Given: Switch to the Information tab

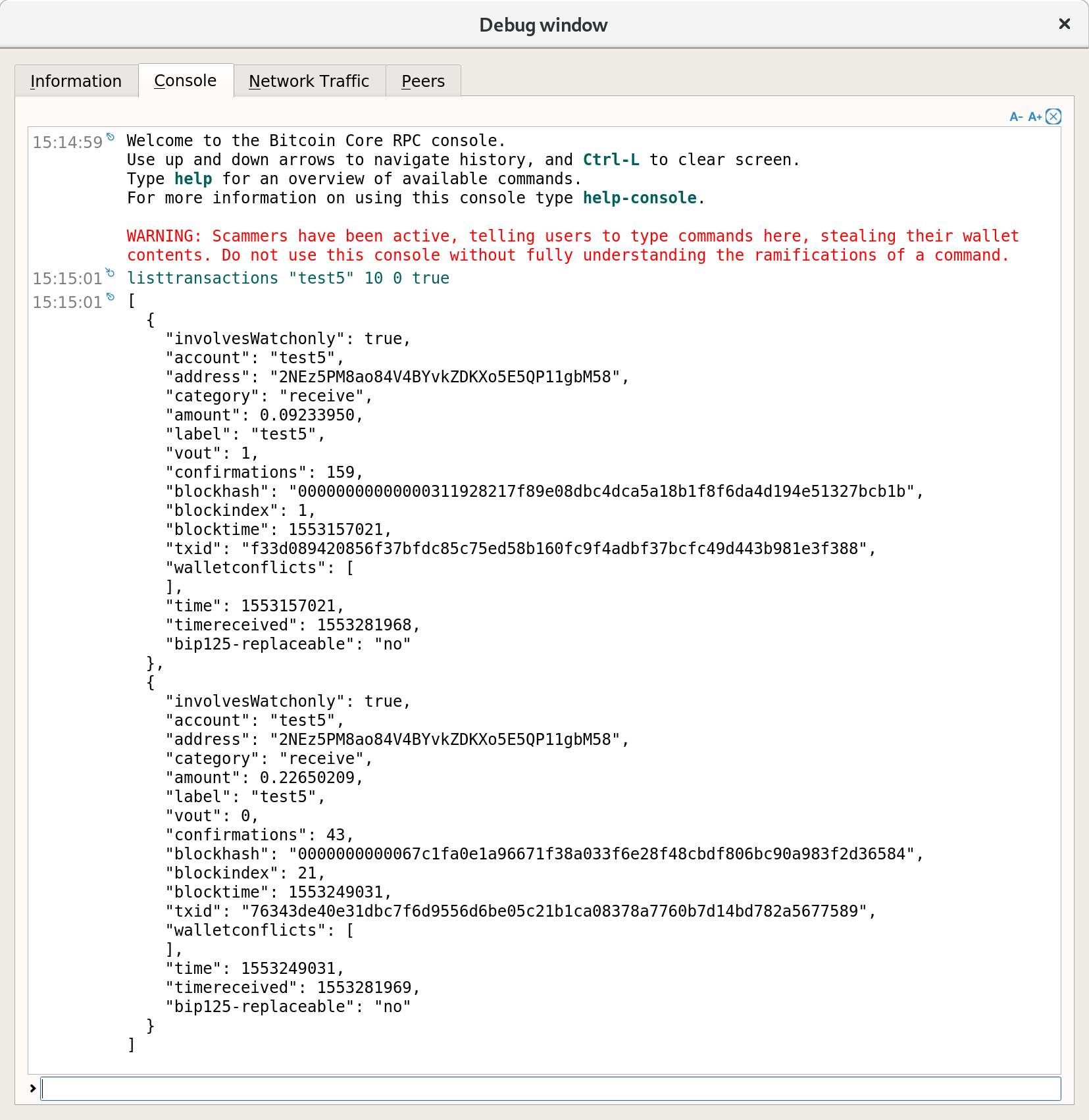Looking at the screenshot, I should coord(76,80).
